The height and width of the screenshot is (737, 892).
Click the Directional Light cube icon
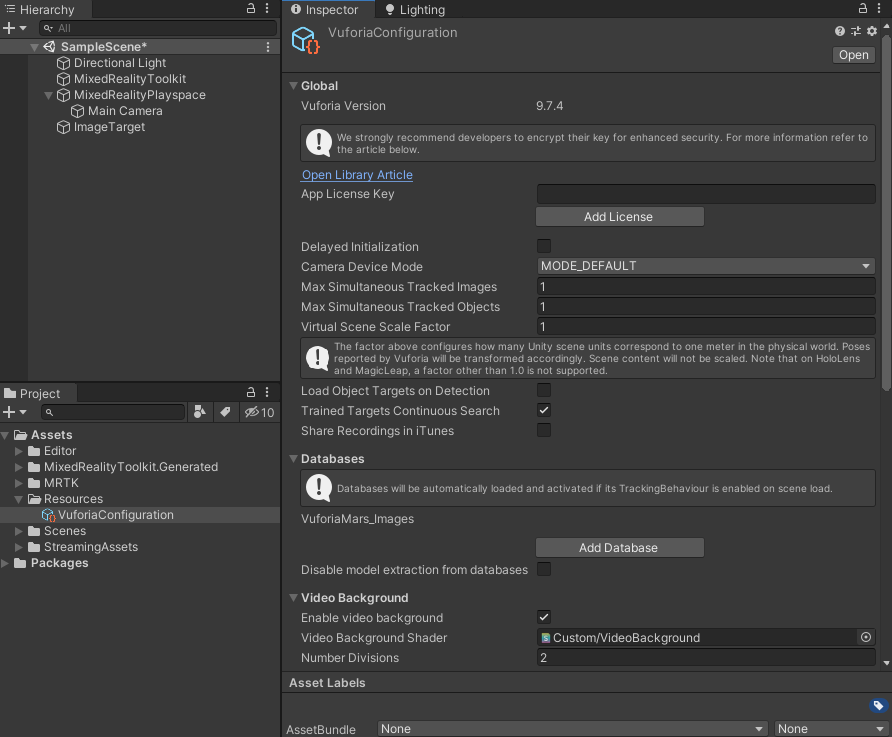coord(63,63)
